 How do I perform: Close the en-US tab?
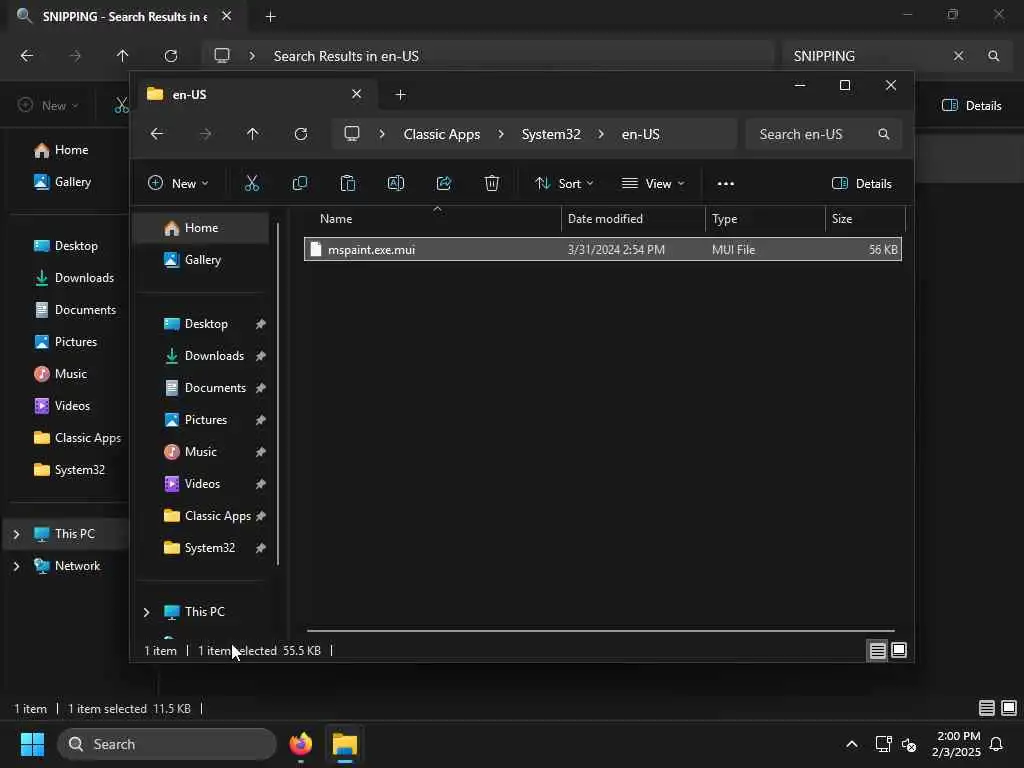(x=357, y=94)
